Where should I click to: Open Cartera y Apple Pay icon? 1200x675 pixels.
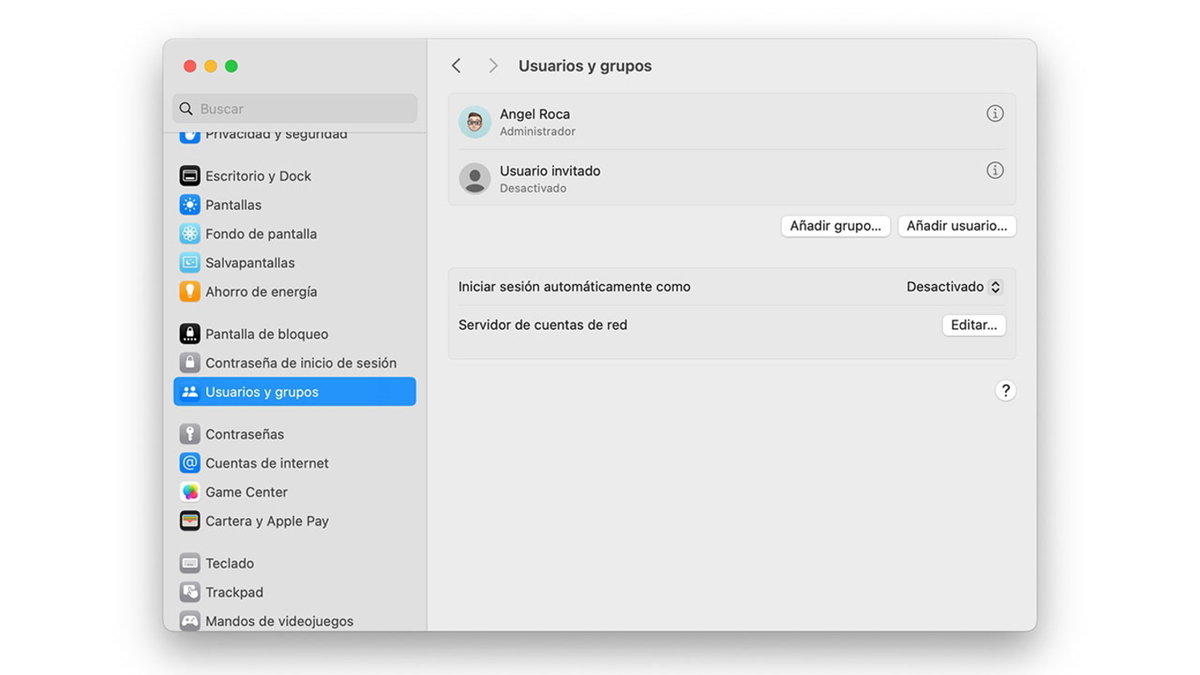(x=190, y=521)
